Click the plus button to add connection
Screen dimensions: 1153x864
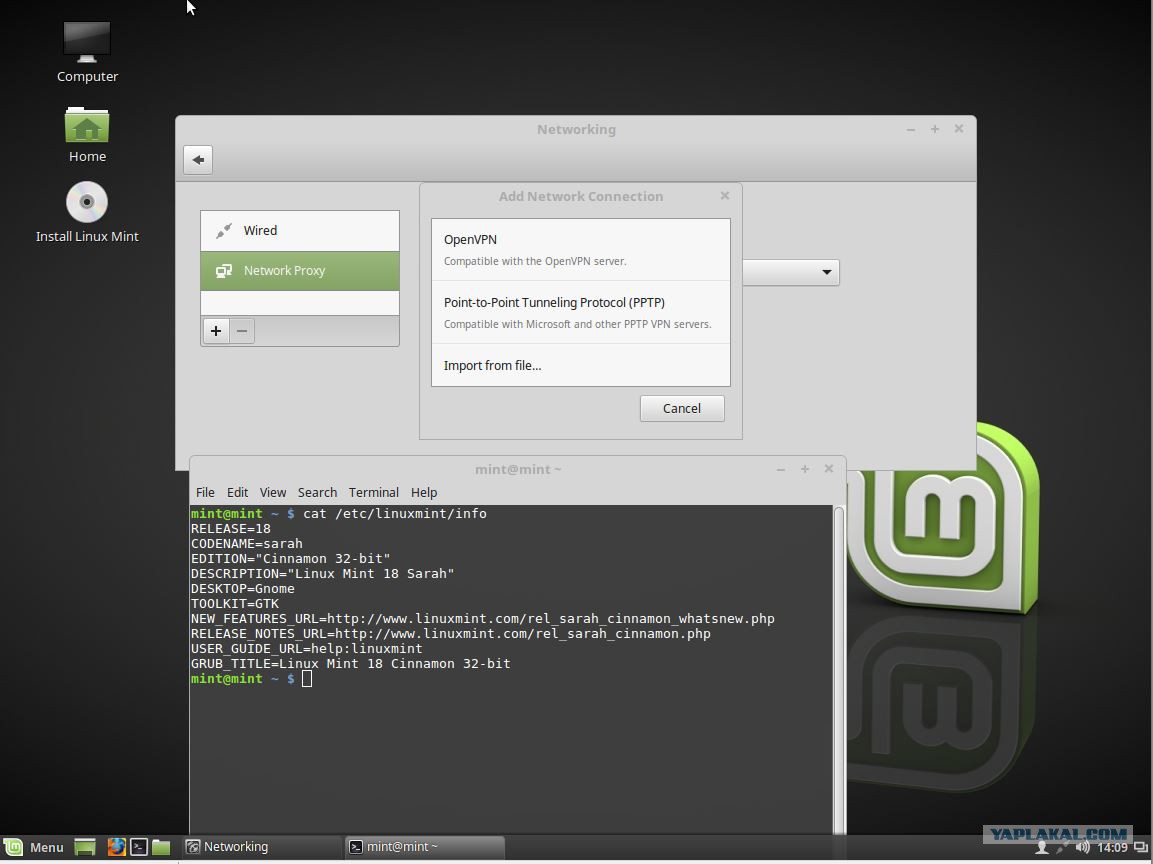point(215,331)
